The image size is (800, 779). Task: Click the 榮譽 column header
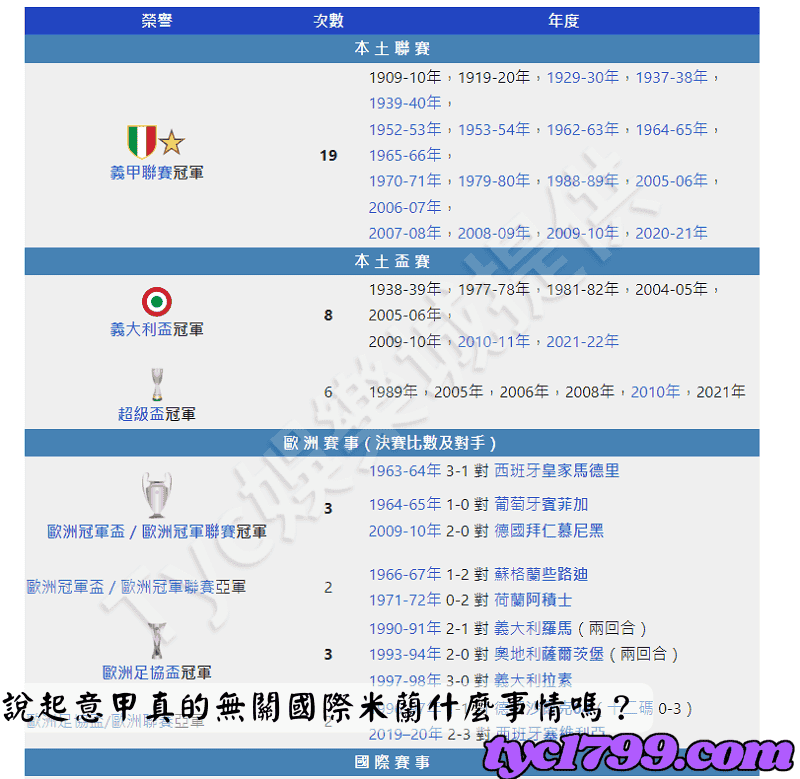(x=157, y=21)
